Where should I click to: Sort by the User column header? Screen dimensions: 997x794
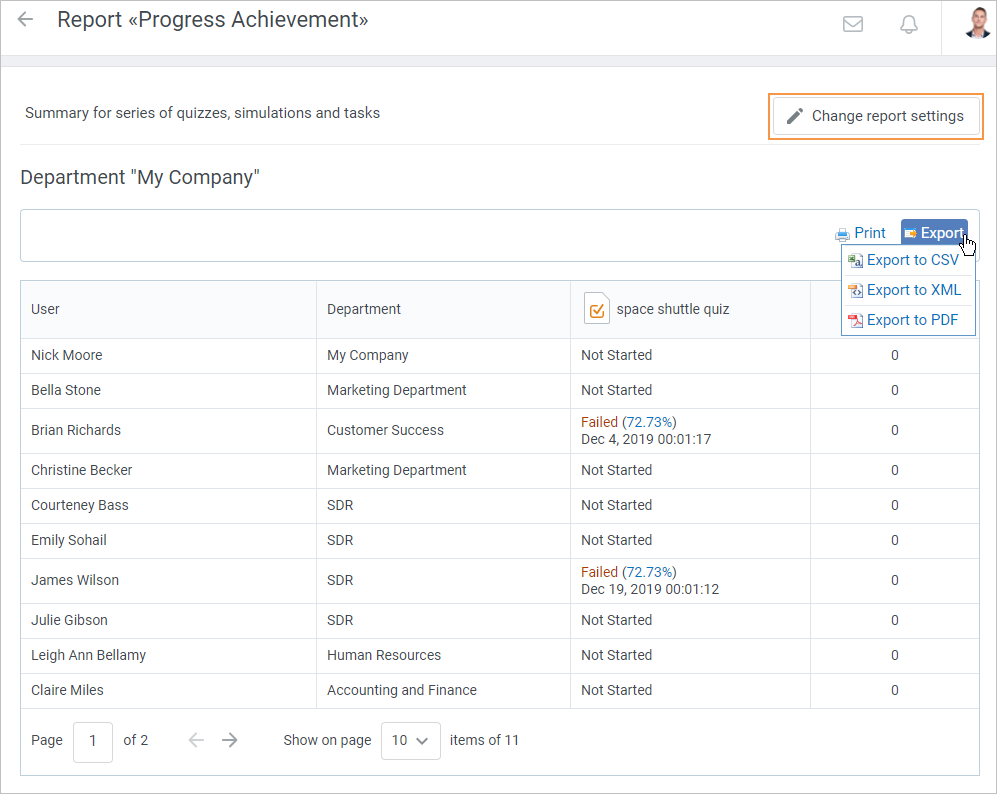coord(46,309)
